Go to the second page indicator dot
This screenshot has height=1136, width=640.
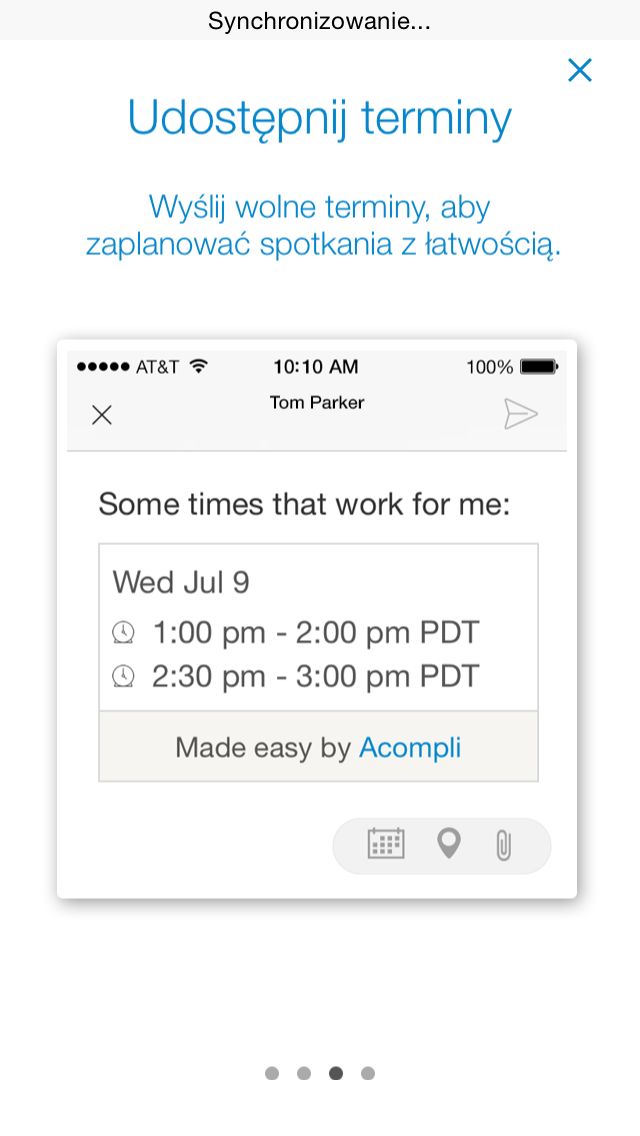[304, 1073]
